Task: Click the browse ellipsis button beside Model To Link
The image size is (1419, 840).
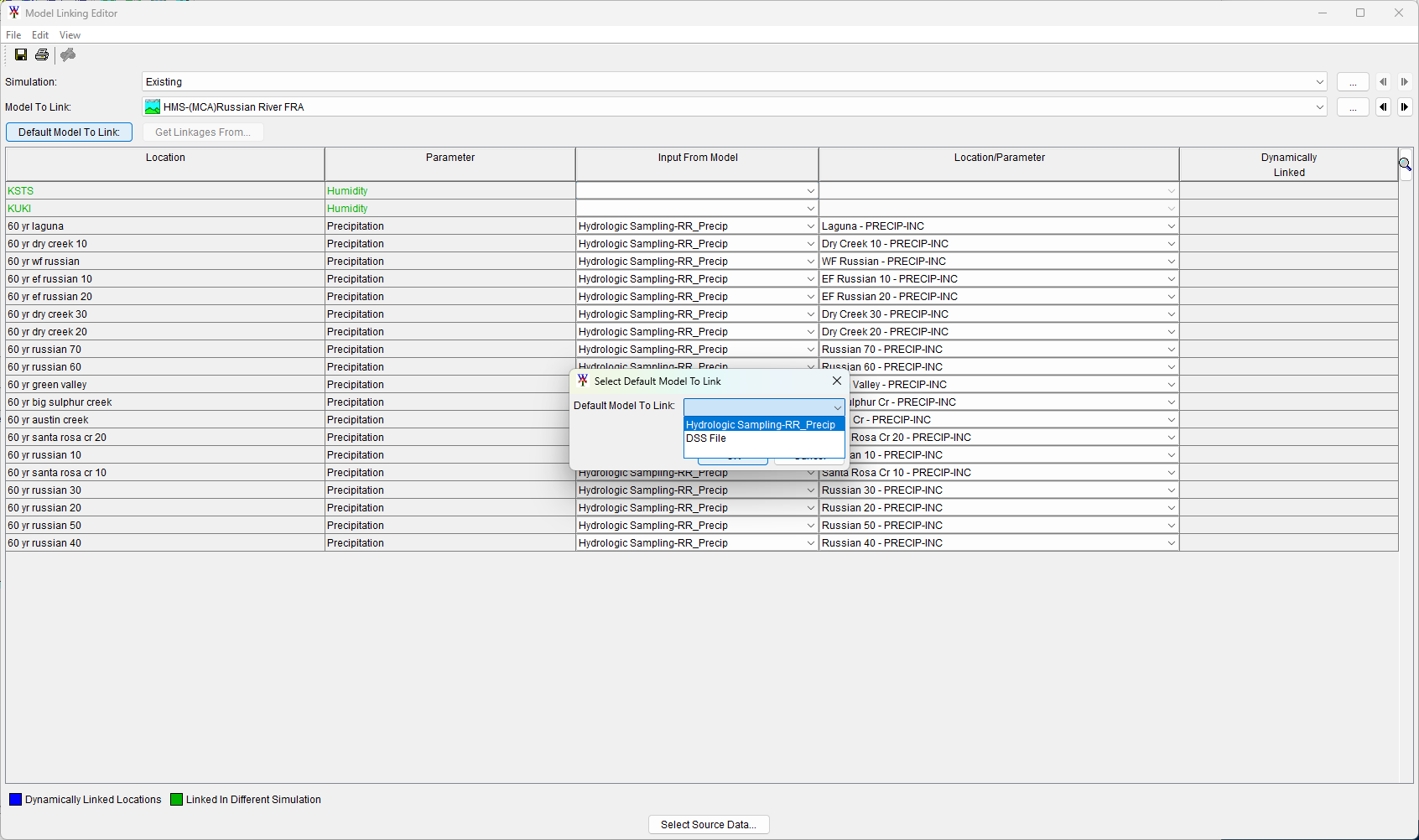Action: pyautogui.click(x=1353, y=106)
